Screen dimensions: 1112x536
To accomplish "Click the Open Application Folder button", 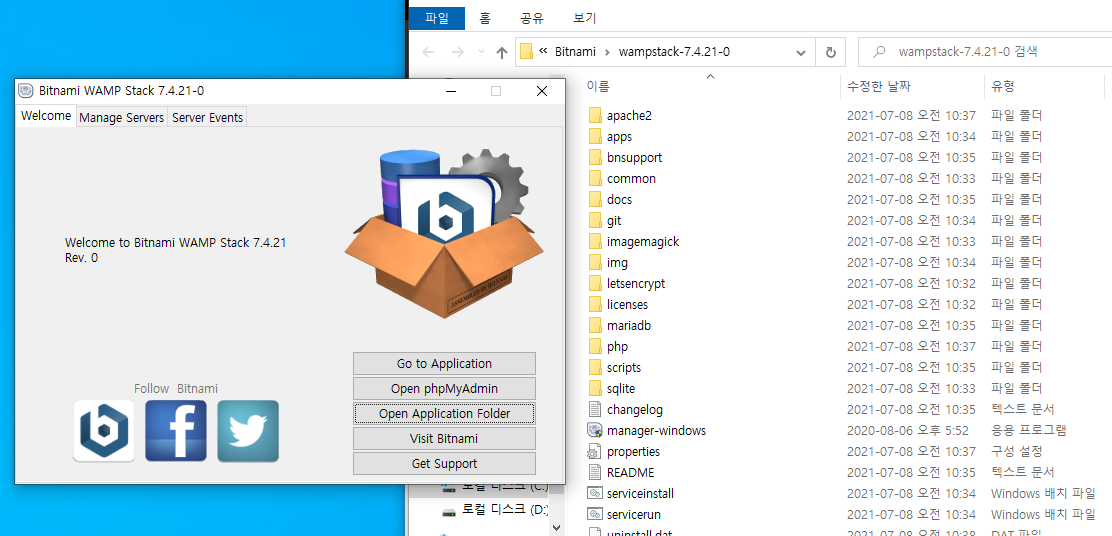I will tap(445, 413).
